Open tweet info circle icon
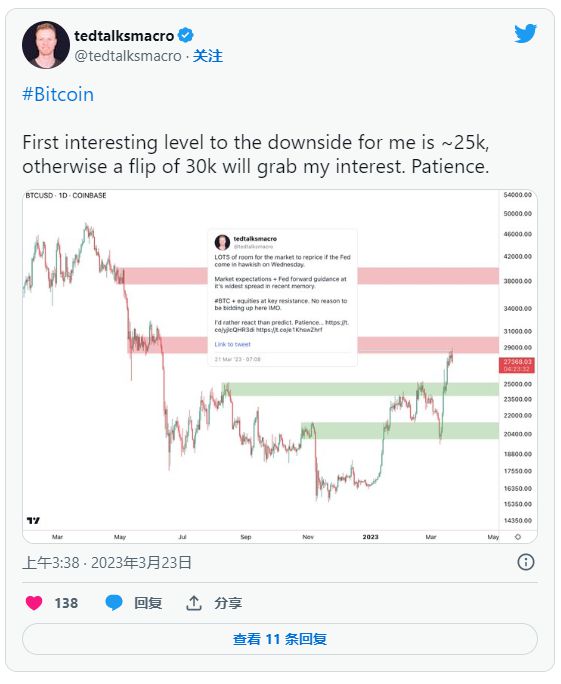The width and height of the screenshot is (561, 684). (x=526, y=562)
